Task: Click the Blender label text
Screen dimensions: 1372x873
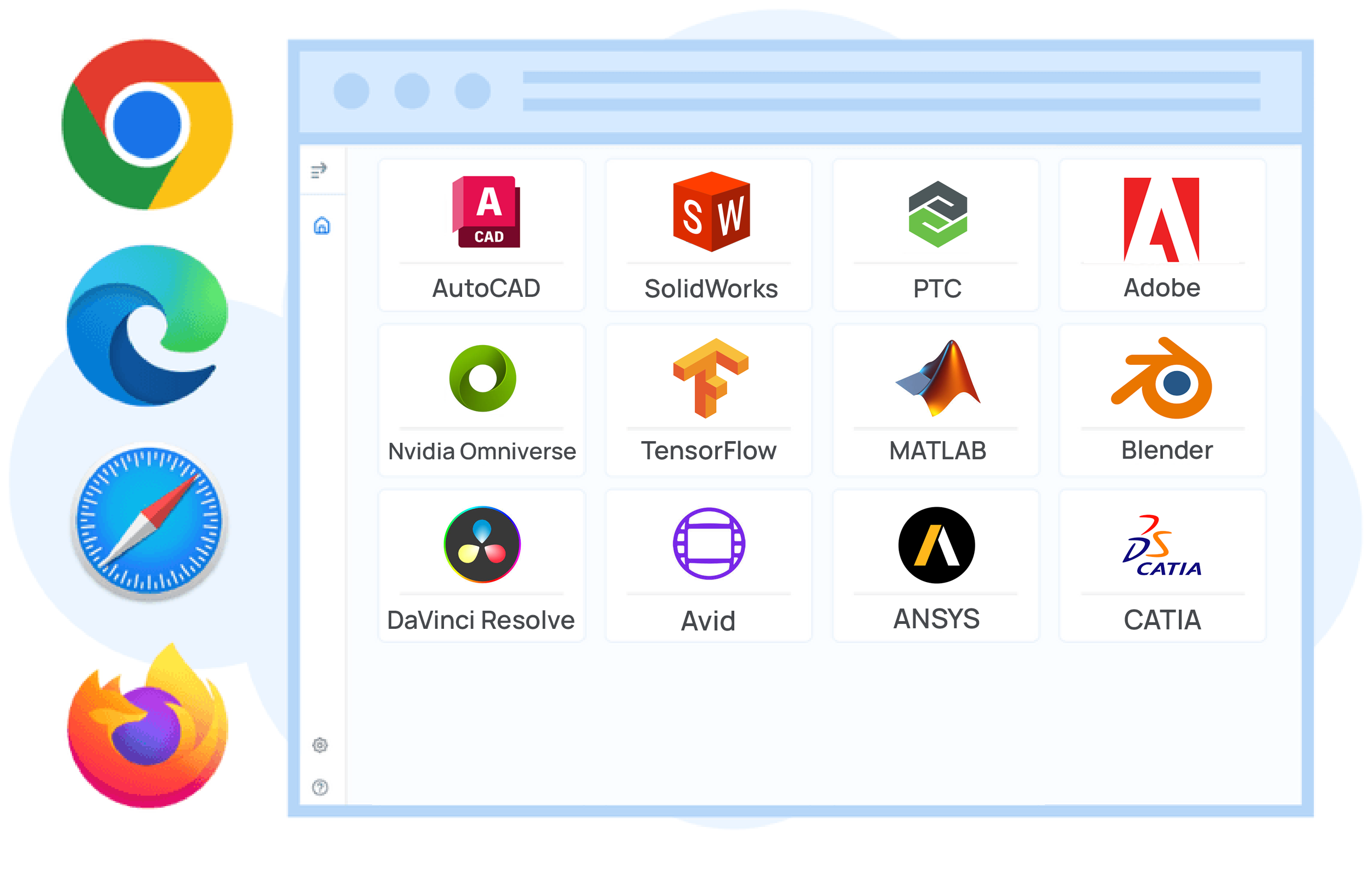Action: pos(1167,450)
